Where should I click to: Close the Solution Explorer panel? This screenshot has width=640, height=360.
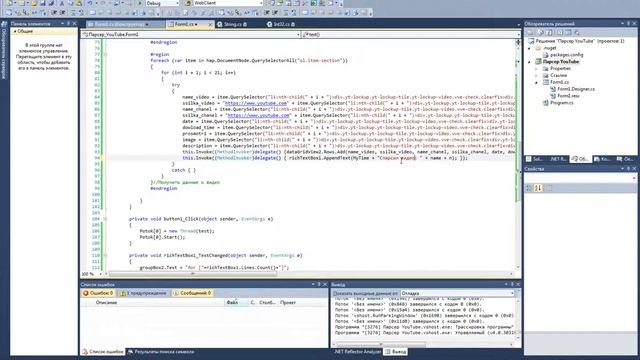coord(634,24)
